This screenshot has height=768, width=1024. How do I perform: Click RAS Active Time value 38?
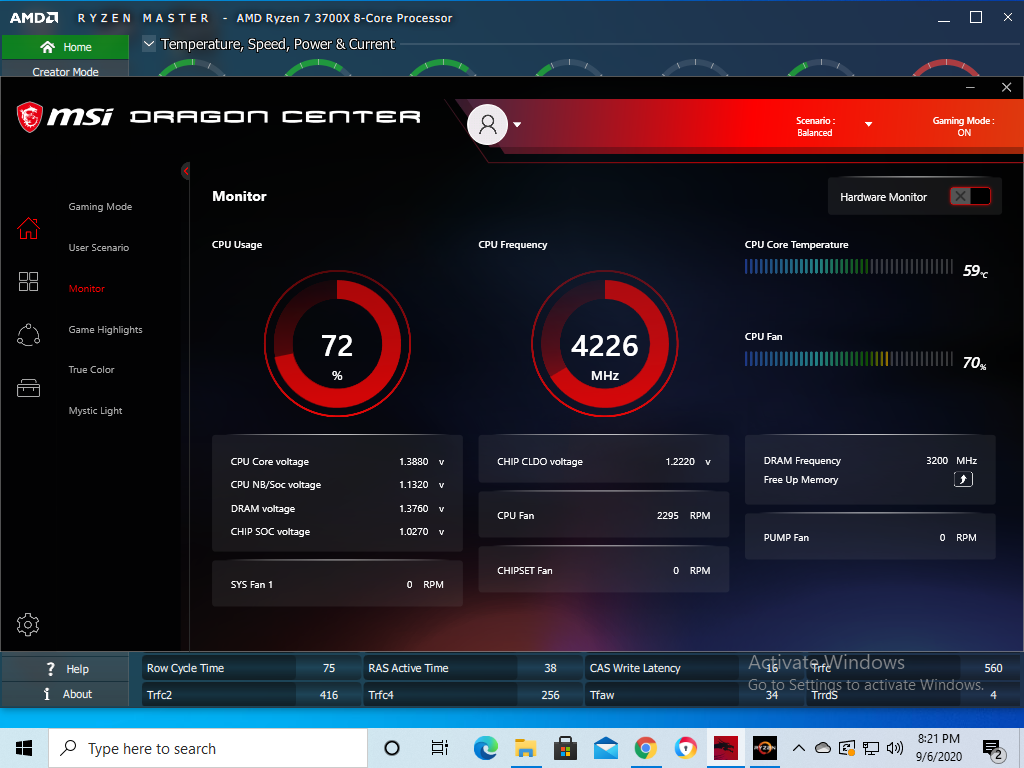(550, 668)
